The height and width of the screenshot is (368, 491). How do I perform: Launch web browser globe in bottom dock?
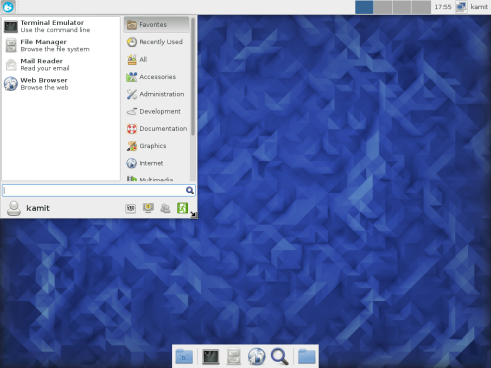257,357
